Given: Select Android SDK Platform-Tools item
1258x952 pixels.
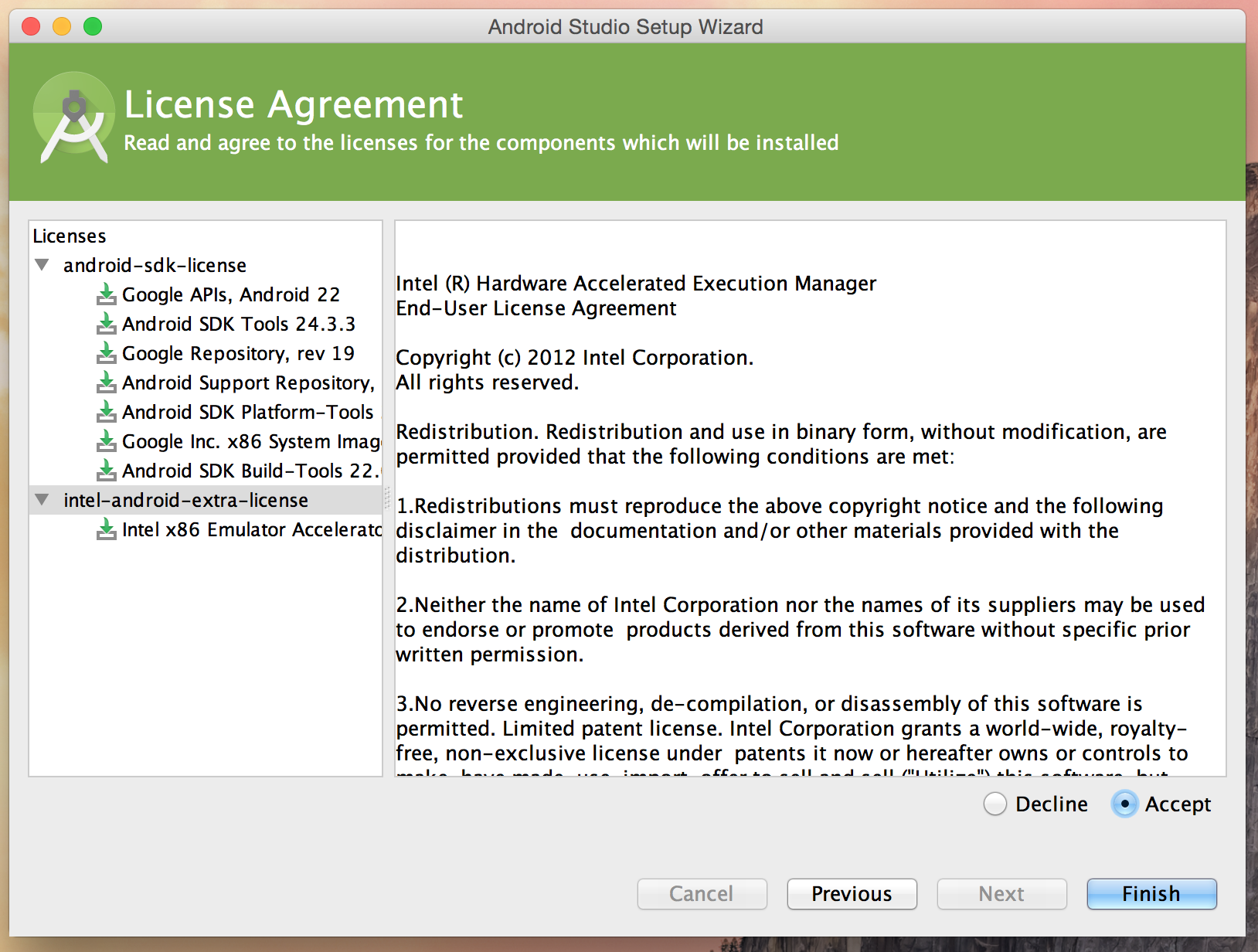Looking at the screenshot, I should pos(248,412).
